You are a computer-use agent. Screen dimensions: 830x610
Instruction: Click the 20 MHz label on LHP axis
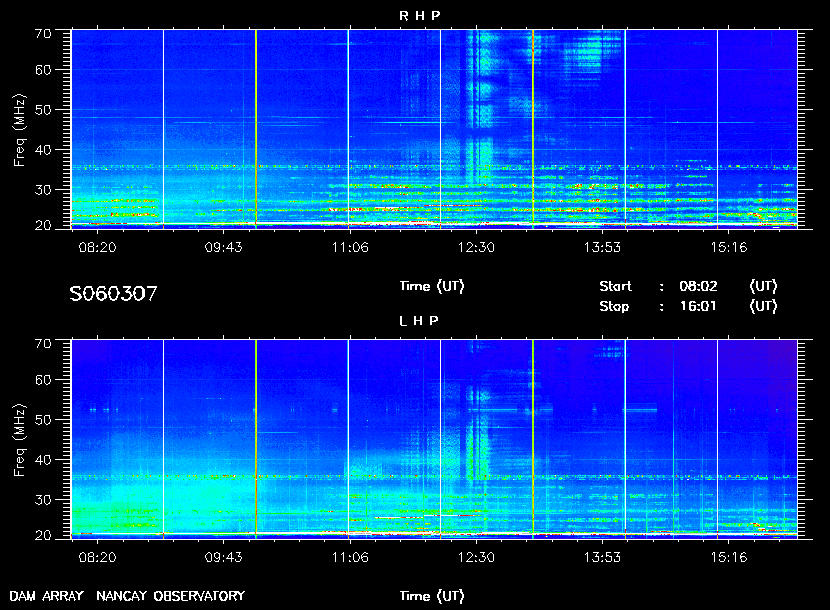[x=43, y=536]
